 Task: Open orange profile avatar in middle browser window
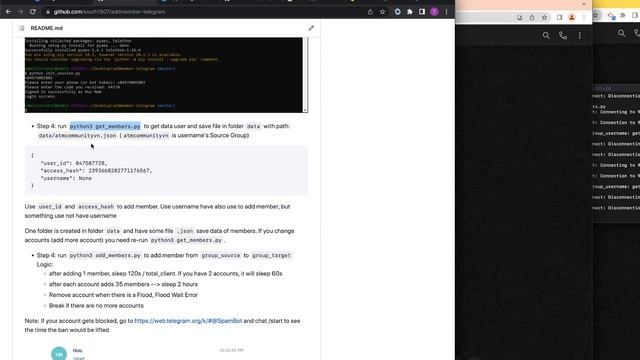pos(572,18)
